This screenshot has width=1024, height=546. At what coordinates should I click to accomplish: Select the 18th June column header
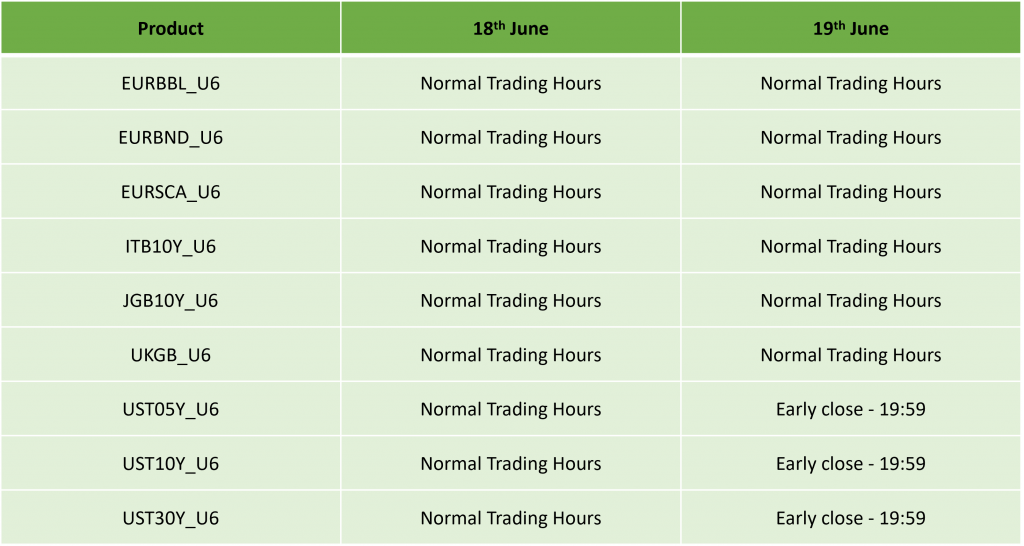[511, 28]
